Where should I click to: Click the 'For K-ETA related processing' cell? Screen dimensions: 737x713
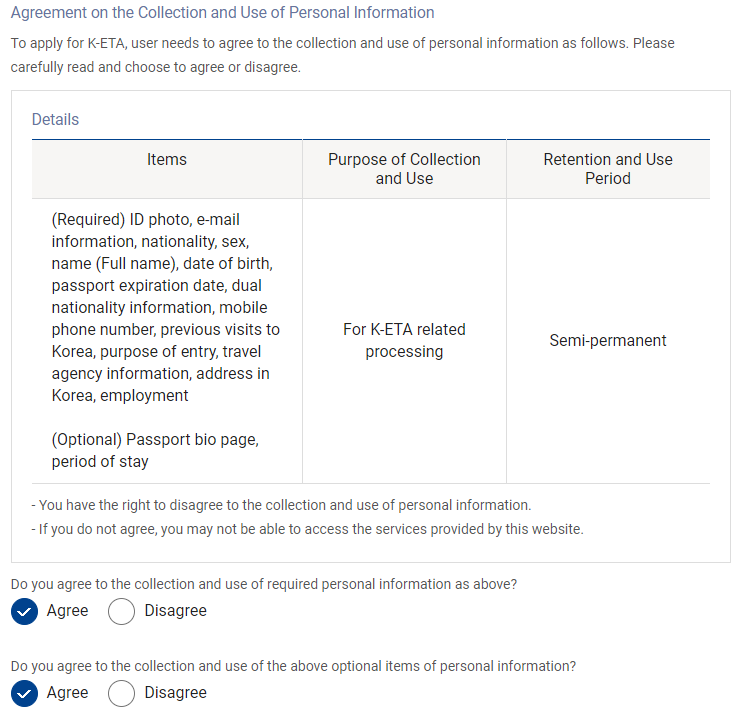[x=404, y=340]
